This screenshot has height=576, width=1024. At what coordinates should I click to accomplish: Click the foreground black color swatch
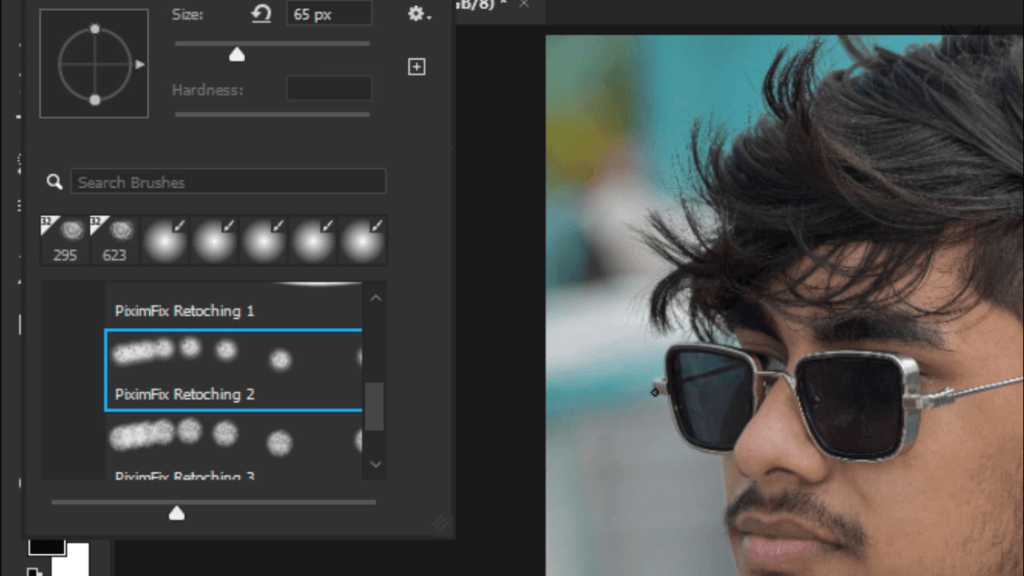46,546
